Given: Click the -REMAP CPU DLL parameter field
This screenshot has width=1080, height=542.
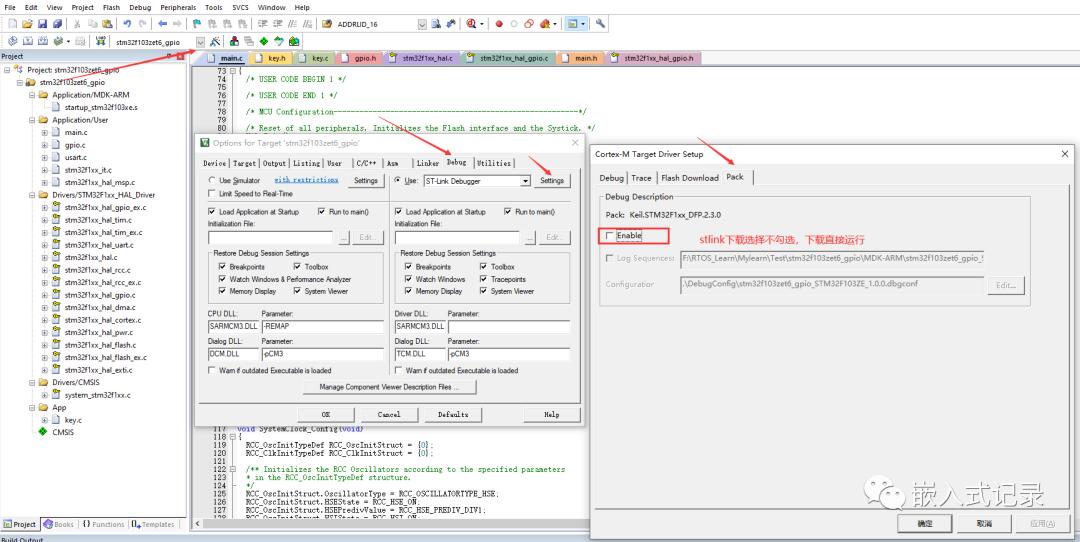Looking at the screenshot, I should click(322, 326).
